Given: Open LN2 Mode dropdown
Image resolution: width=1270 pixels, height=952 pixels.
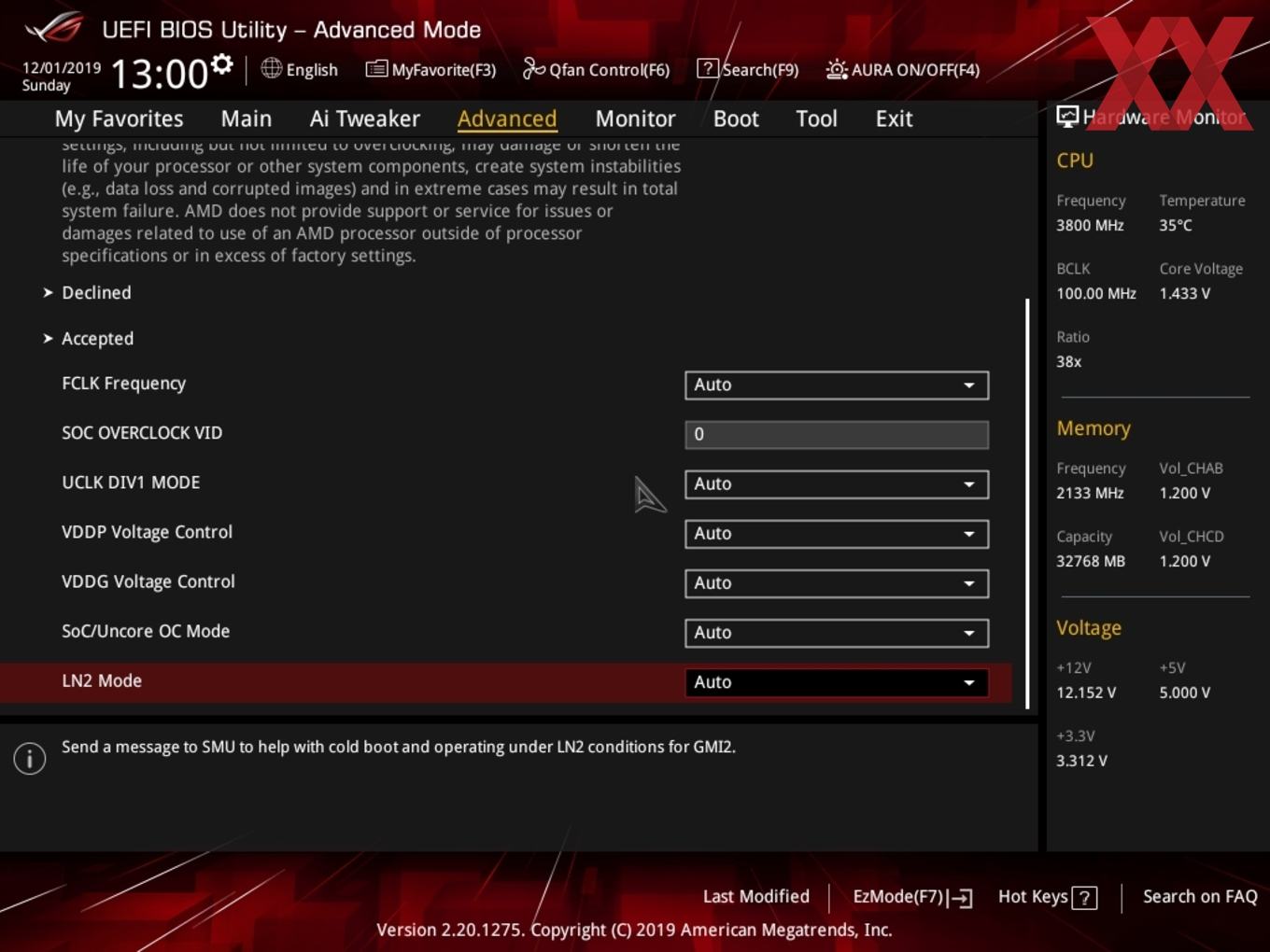Looking at the screenshot, I should pos(837,681).
